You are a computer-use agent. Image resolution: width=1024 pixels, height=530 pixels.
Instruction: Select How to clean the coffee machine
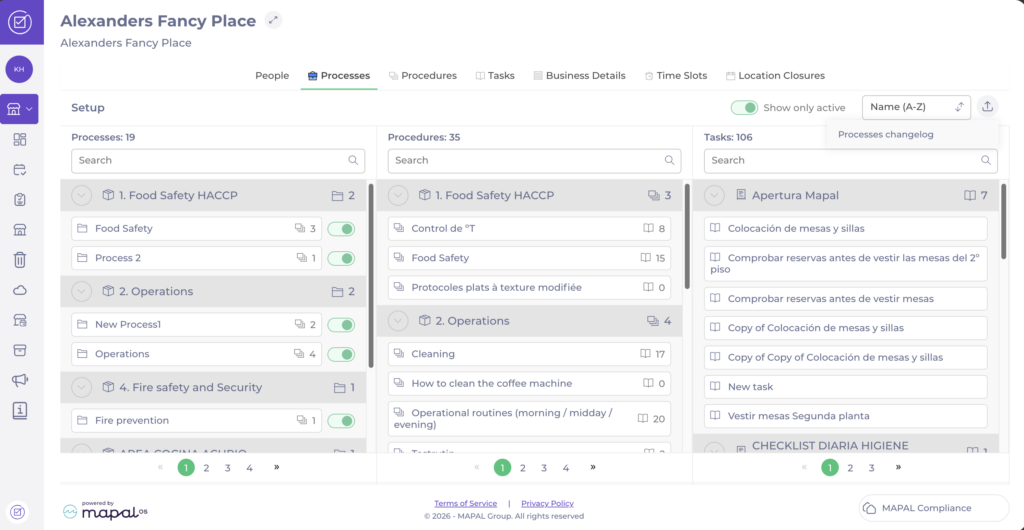(529, 383)
